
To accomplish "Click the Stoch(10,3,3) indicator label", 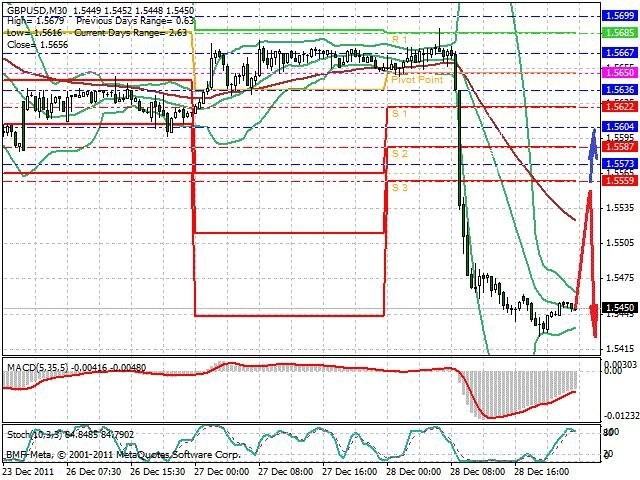I will click(x=35, y=434).
